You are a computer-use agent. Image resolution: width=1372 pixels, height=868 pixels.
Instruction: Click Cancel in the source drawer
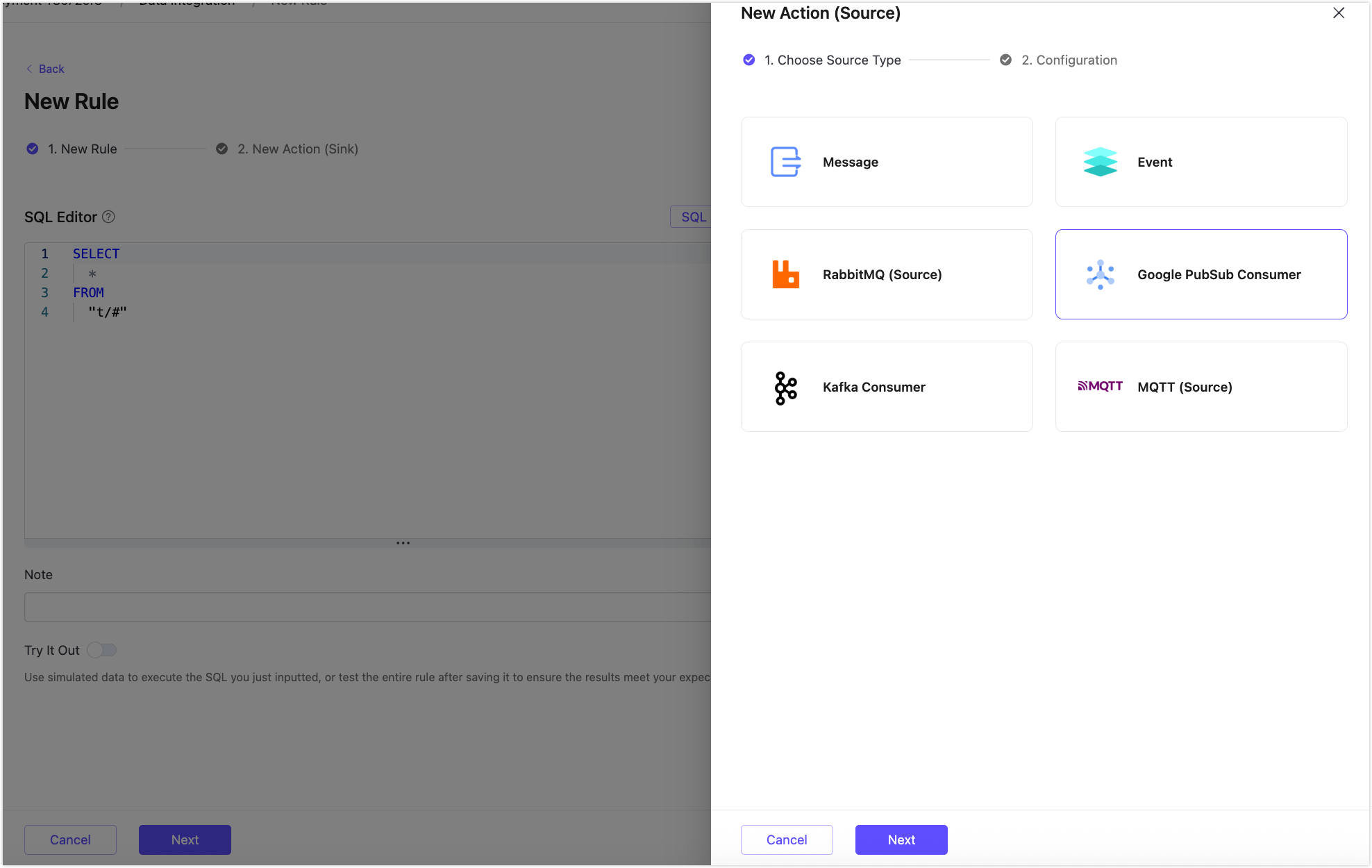pyautogui.click(x=787, y=840)
